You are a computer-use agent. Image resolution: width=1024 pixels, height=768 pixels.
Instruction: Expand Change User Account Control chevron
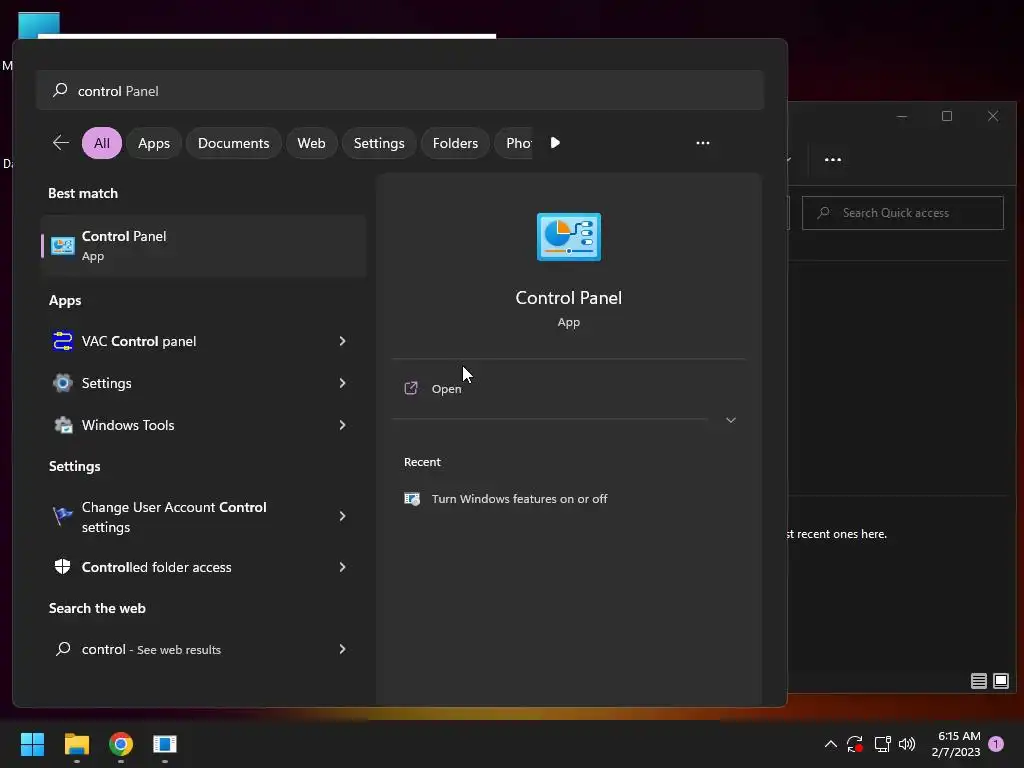tap(342, 516)
